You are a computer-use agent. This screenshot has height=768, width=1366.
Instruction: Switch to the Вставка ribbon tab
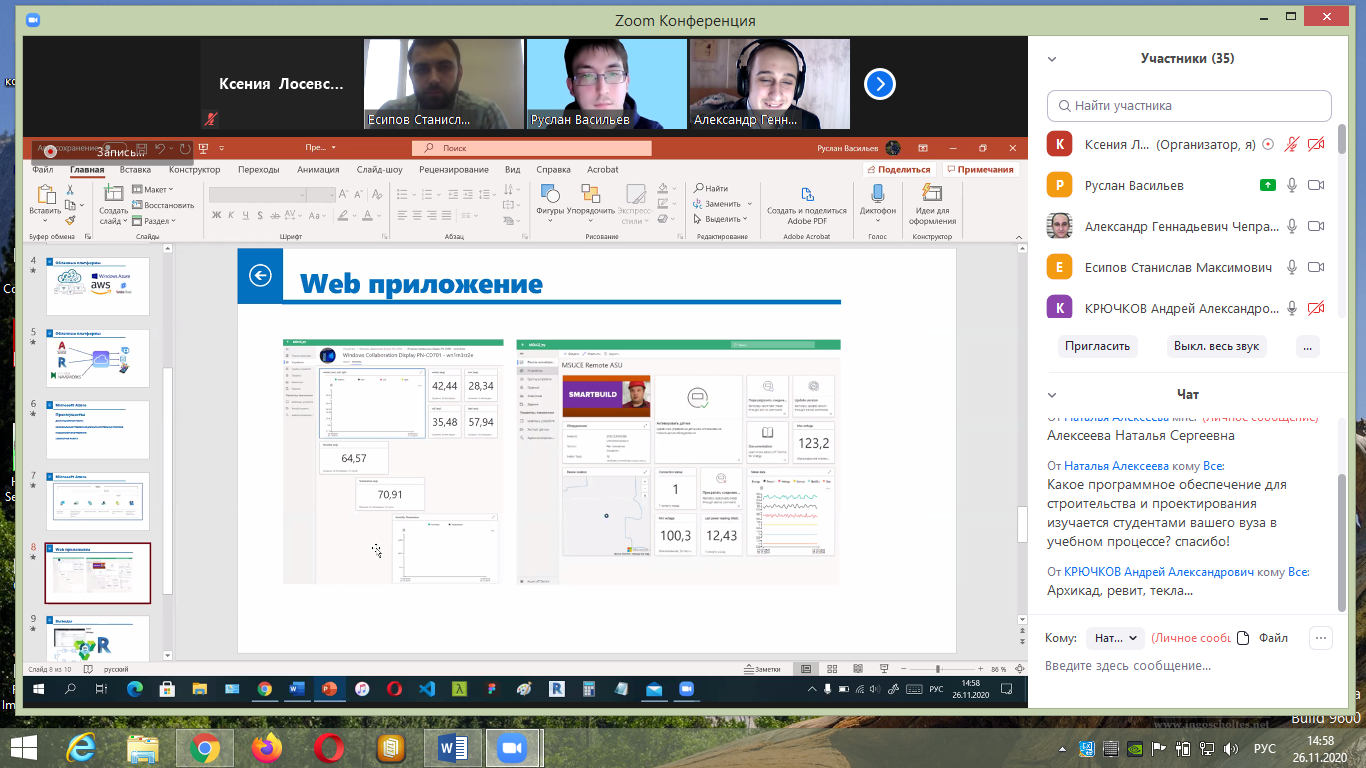(x=135, y=170)
